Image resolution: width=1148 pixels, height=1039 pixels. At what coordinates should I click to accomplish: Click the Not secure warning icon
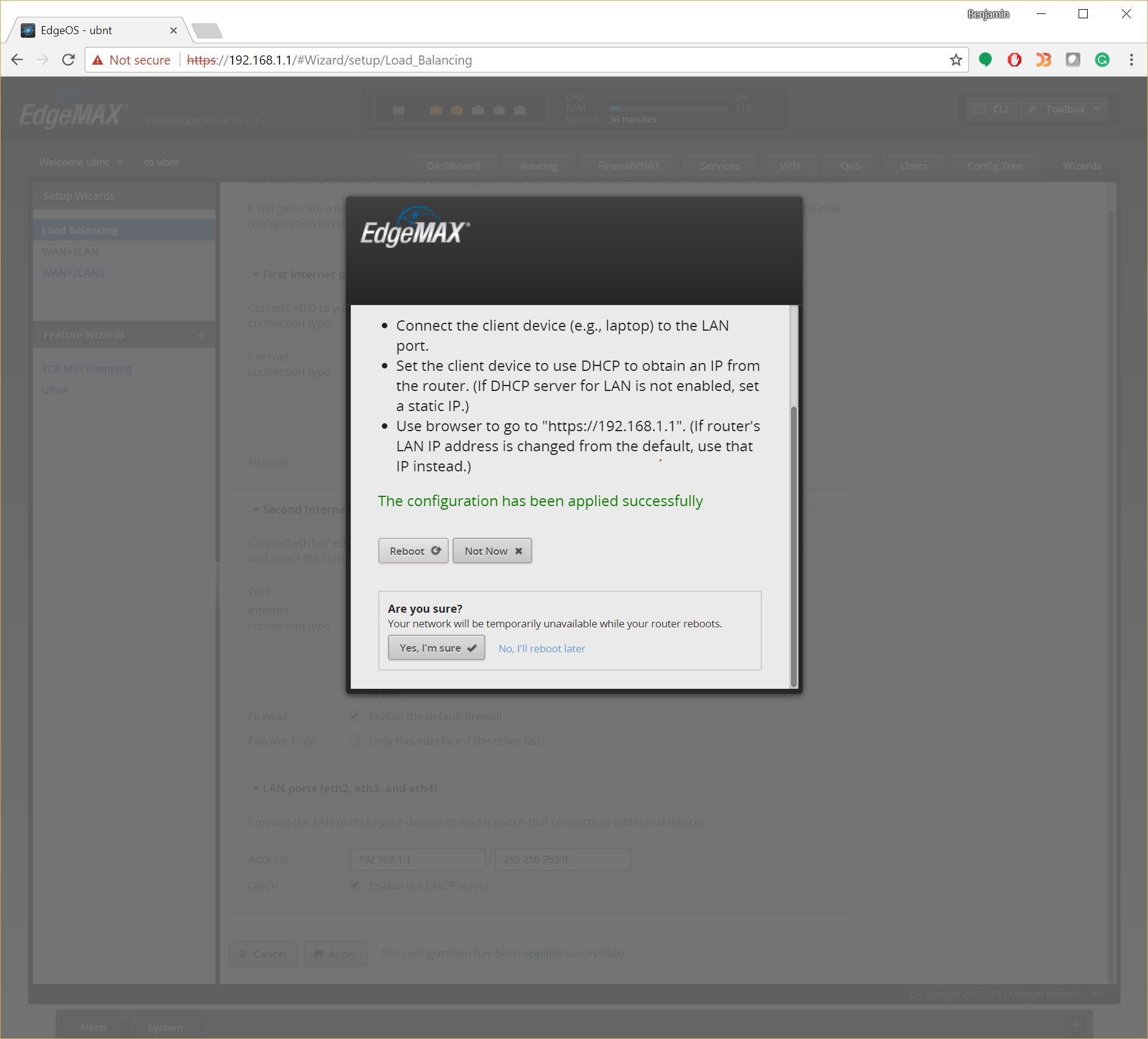click(x=97, y=60)
